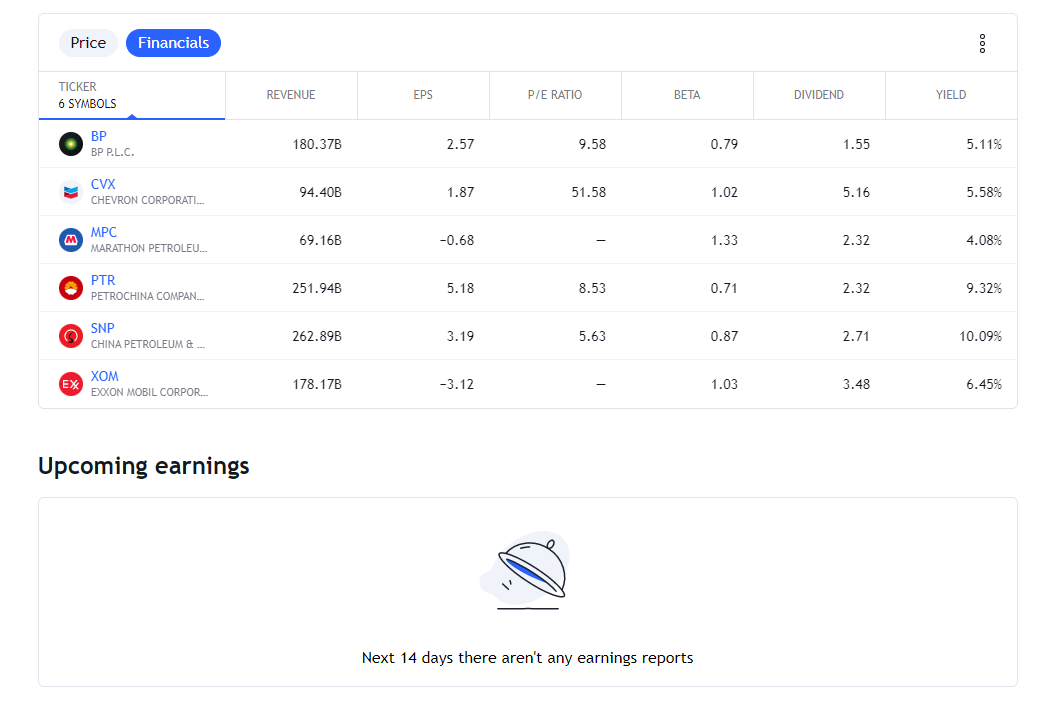Viewport: 1054px width, 703px height.
Task: Click BP yield value 5.11%
Action: point(984,144)
